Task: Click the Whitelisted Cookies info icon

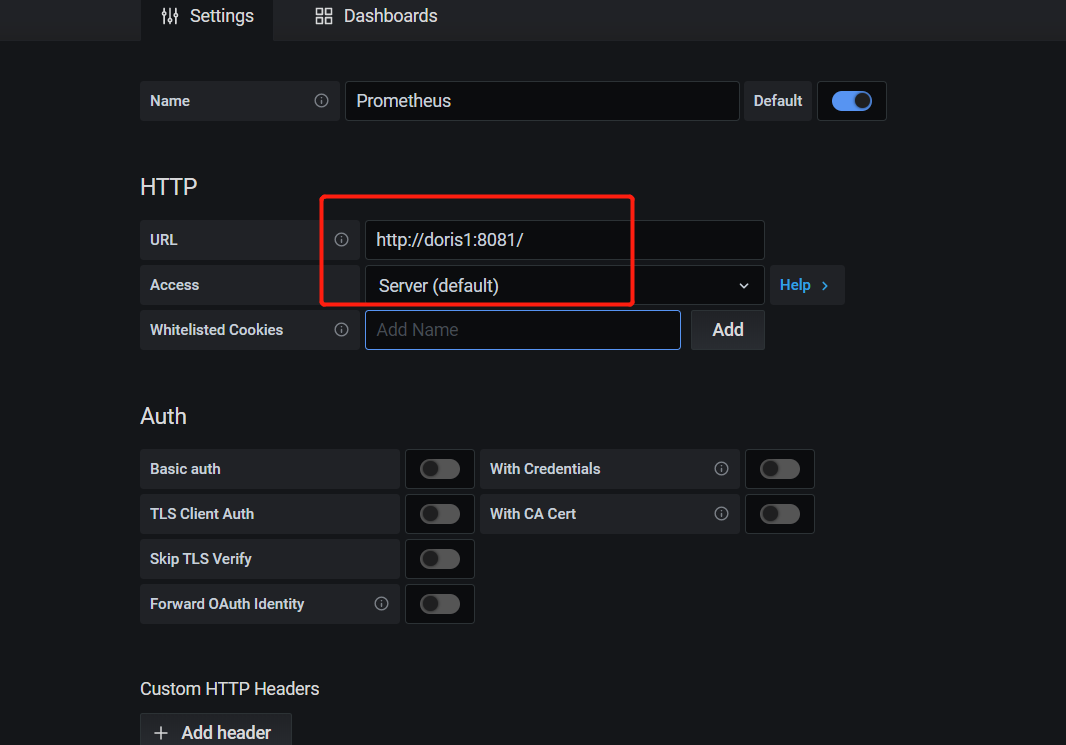Action: tap(341, 330)
